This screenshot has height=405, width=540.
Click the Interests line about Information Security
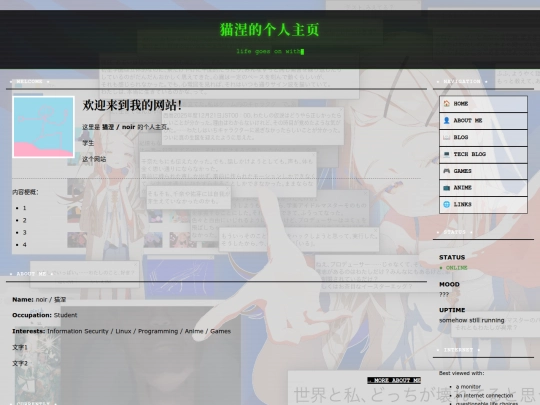(x=122, y=331)
